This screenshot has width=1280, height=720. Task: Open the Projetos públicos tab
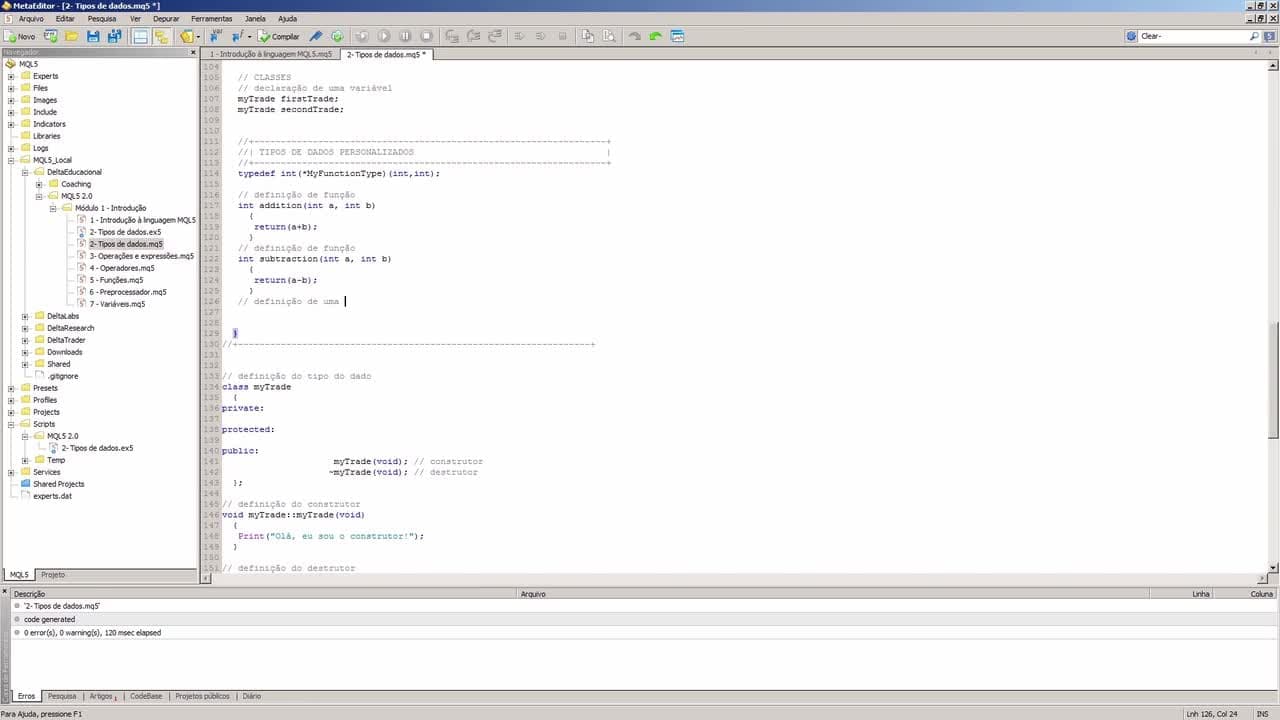click(202, 696)
